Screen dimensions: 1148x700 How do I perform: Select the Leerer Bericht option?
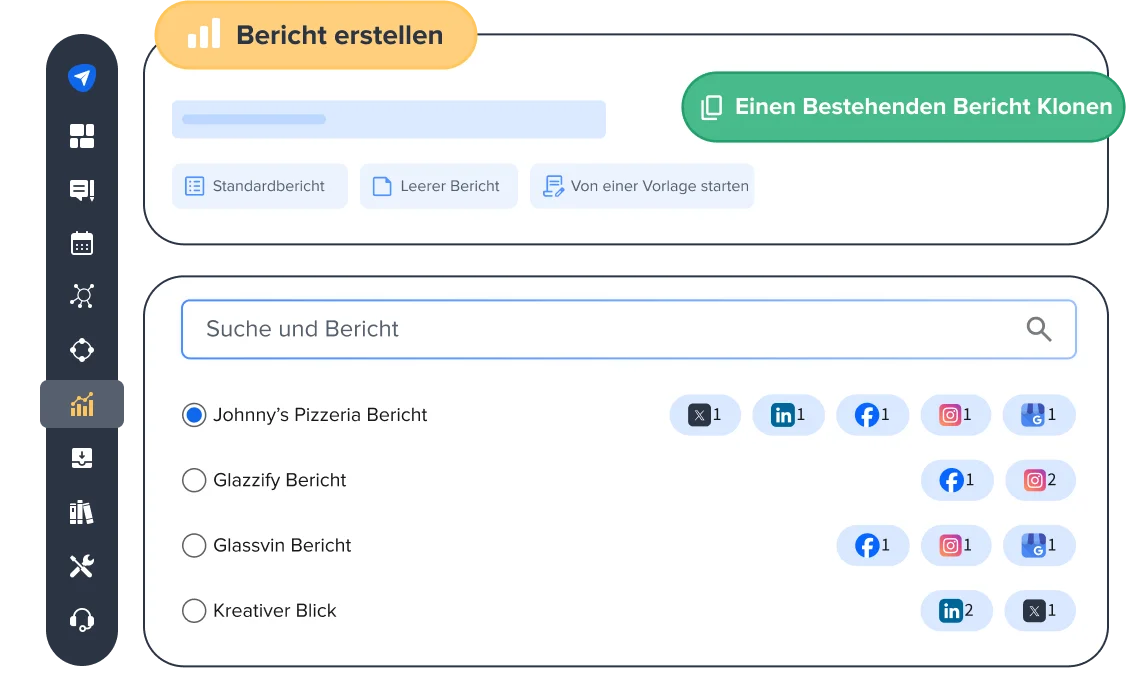pos(438,186)
